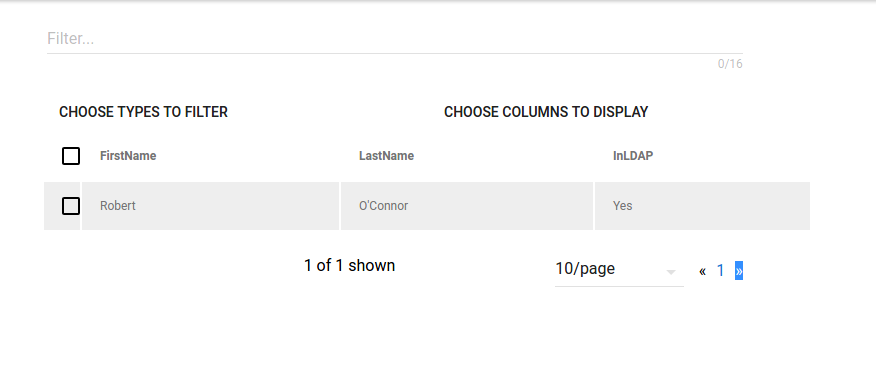The image size is (876, 365).
Task: Sort by the InLDAP column header
Action: click(x=633, y=156)
